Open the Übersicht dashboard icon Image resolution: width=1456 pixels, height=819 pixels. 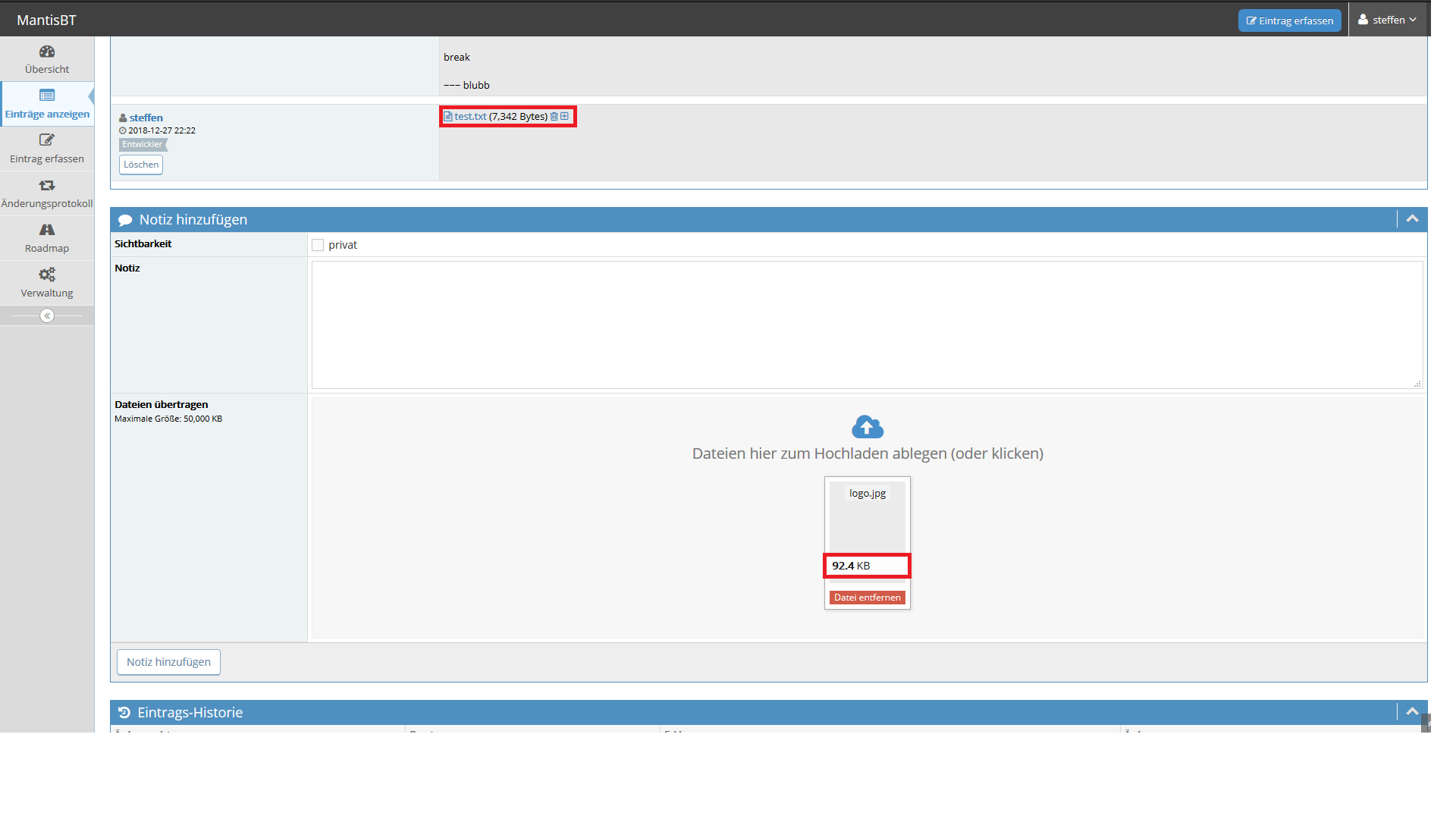[x=47, y=52]
